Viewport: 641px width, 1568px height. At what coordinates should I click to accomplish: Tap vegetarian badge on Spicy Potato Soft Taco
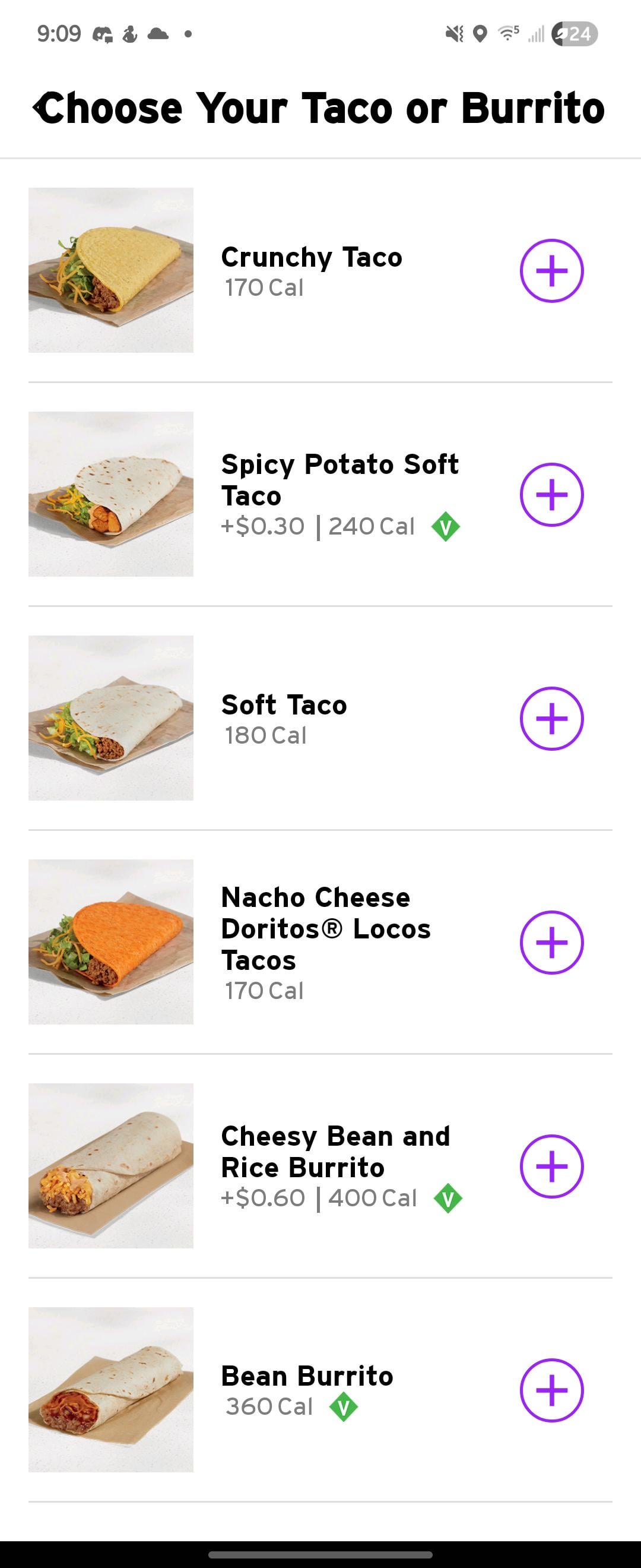[x=446, y=526]
